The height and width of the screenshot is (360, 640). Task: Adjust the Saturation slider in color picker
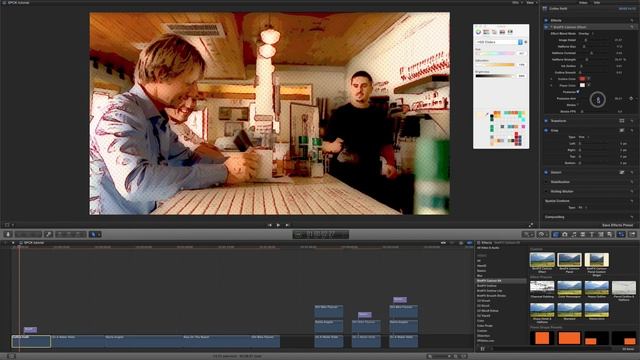tap(495, 64)
